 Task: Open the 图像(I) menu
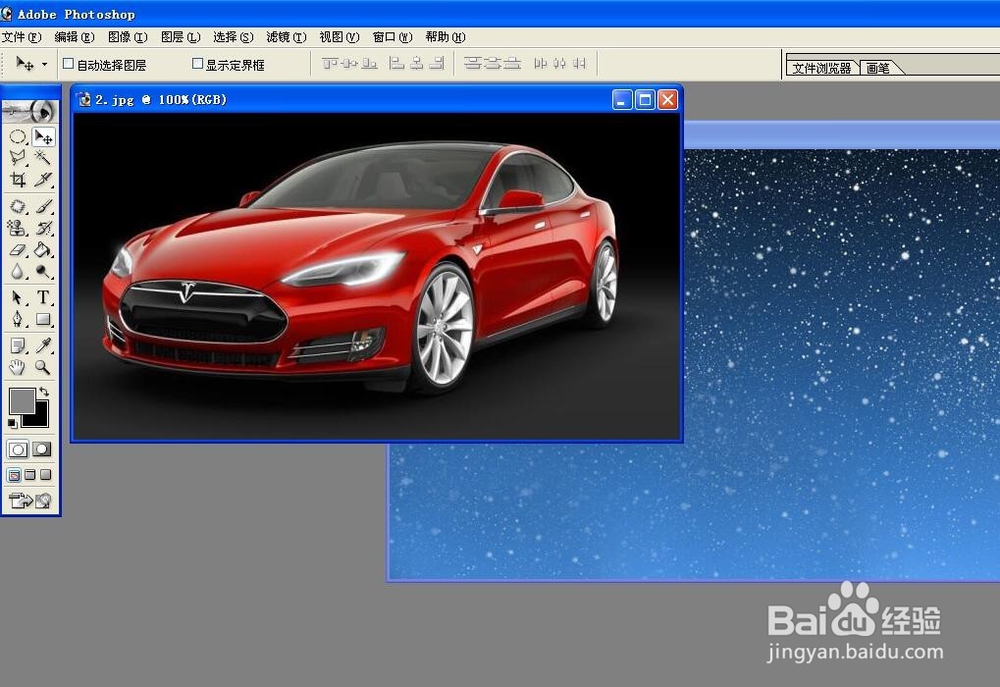[x=128, y=37]
